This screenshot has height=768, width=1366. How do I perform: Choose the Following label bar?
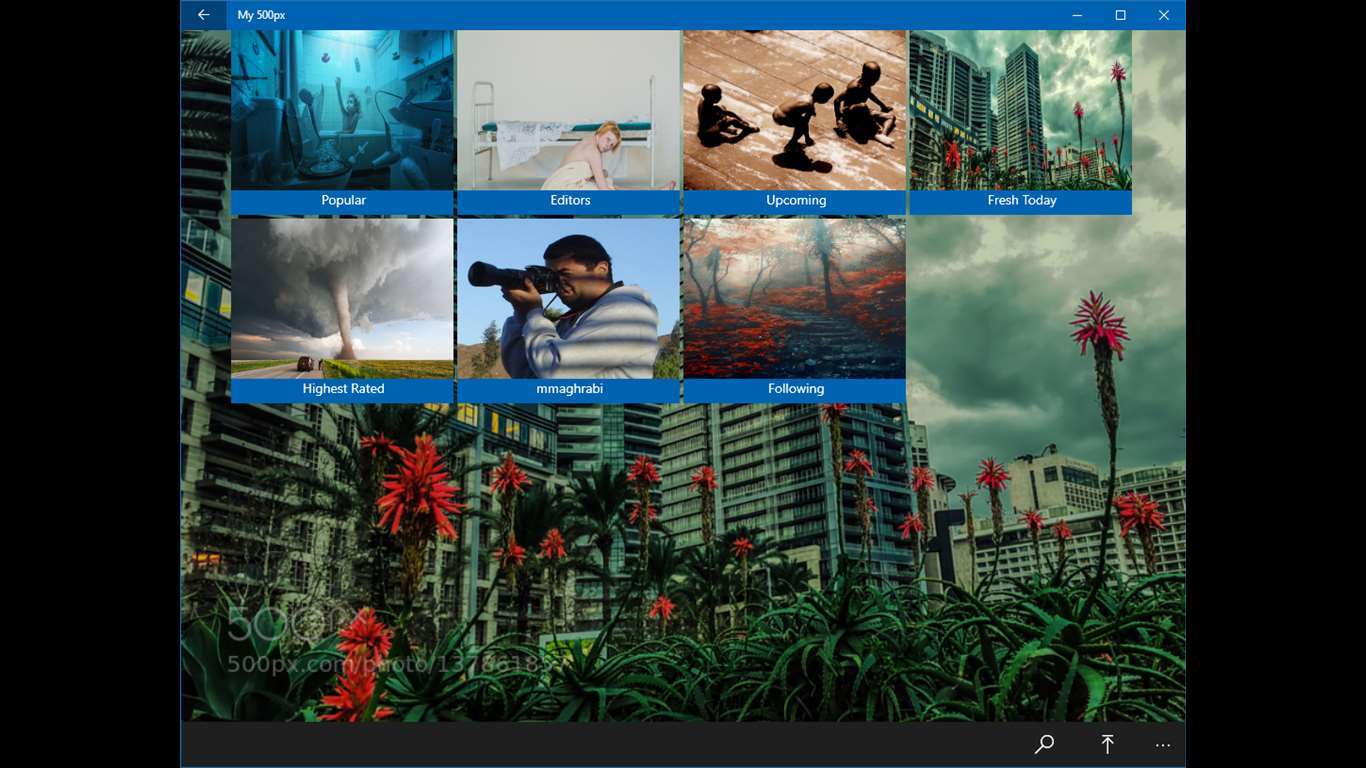[796, 389]
